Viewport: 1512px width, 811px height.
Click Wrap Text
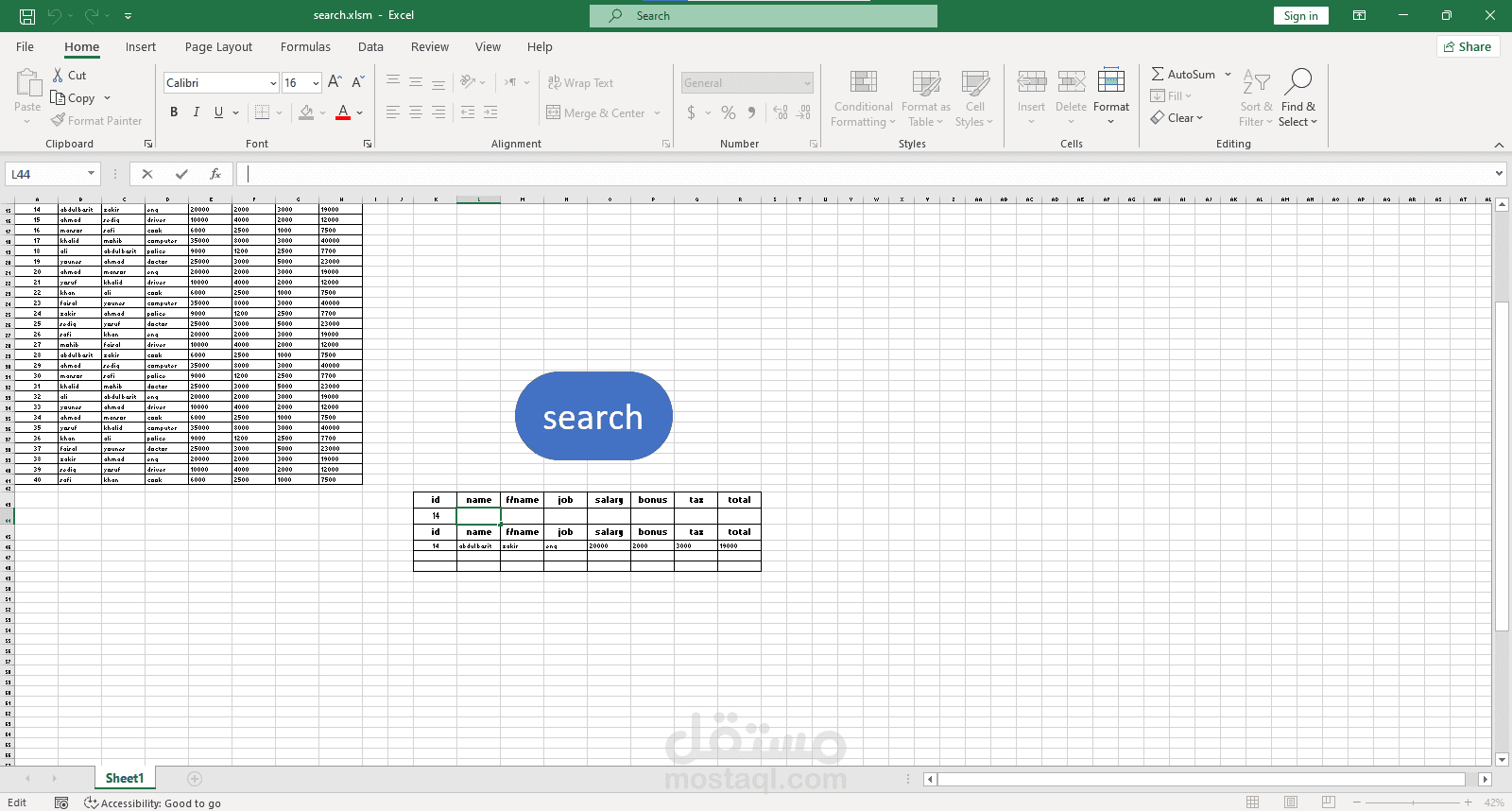point(580,82)
